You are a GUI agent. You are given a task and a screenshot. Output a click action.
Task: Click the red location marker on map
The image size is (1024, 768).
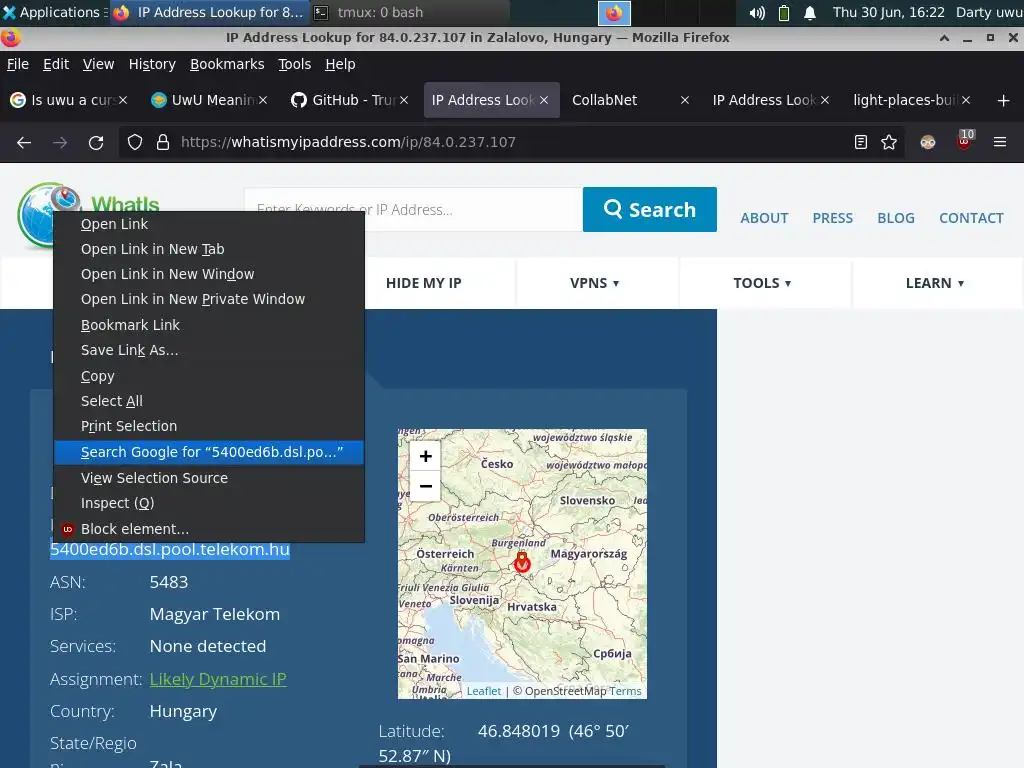coord(522,562)
